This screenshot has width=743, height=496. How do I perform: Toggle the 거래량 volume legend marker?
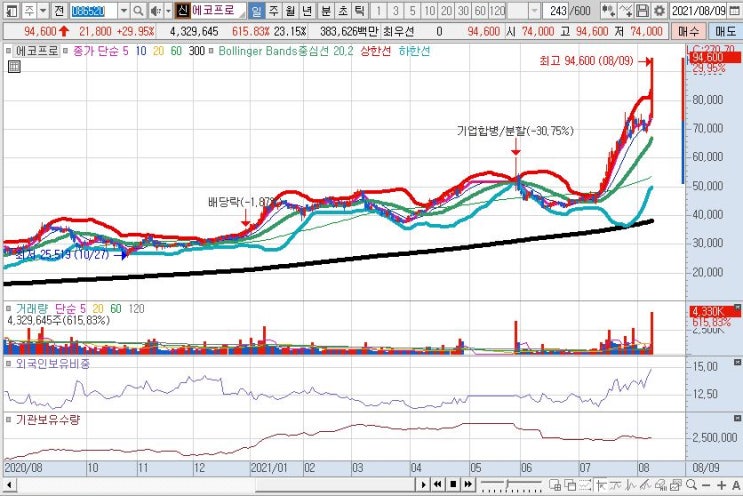pyautogui.click(x=9, y=309)
